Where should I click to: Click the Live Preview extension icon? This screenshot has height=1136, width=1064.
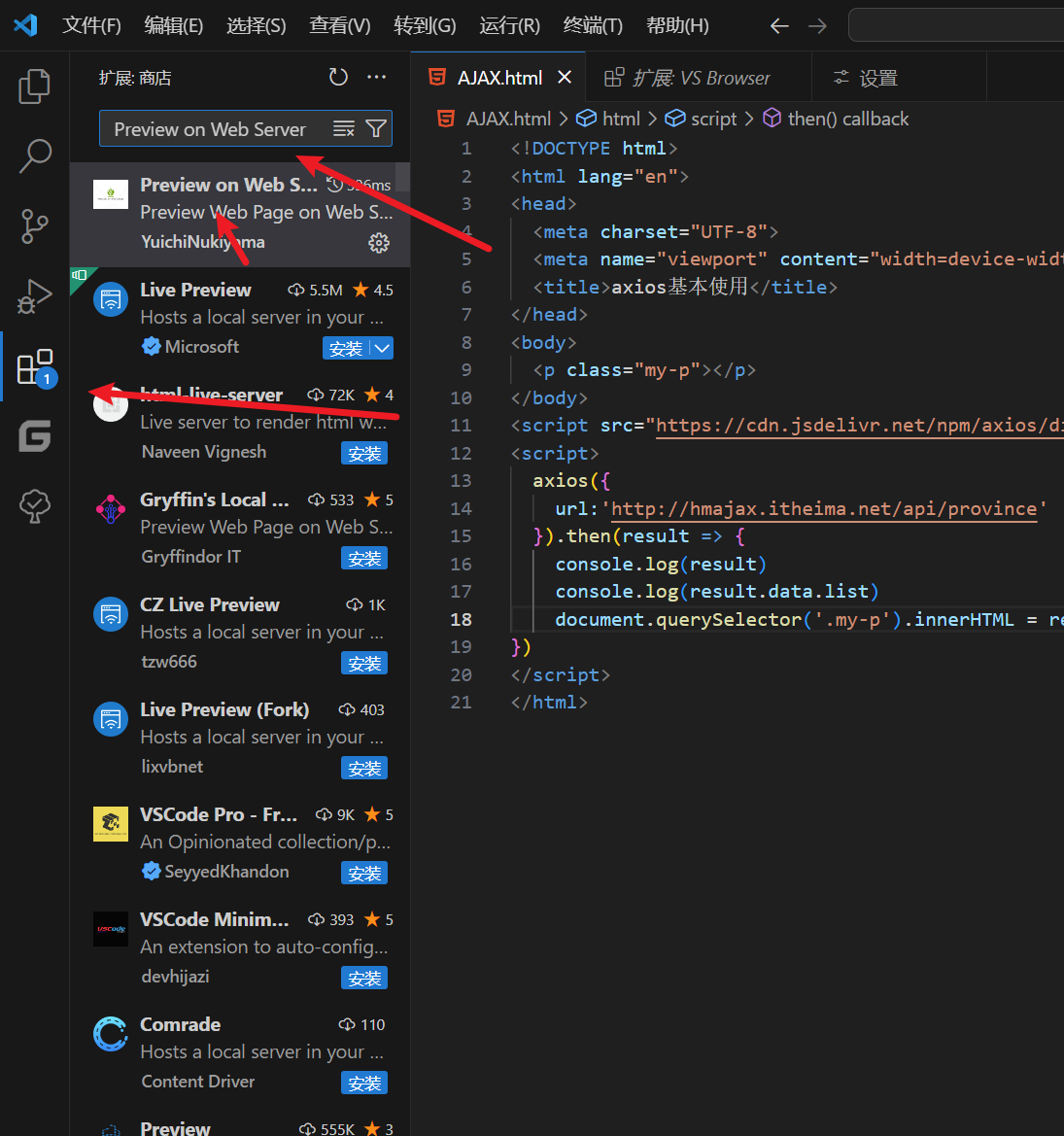[x=111, y=299]
